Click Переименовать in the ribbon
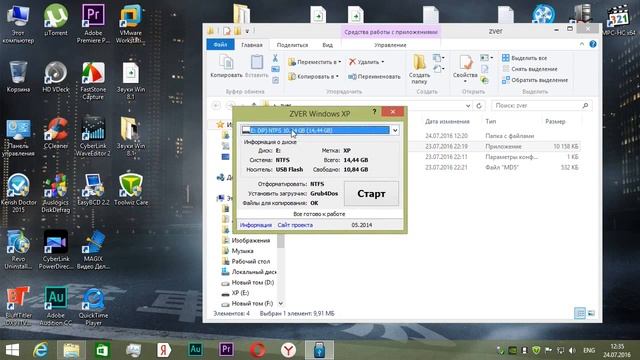This screenshot has width=640, height=360. click(x=374, y=76)
